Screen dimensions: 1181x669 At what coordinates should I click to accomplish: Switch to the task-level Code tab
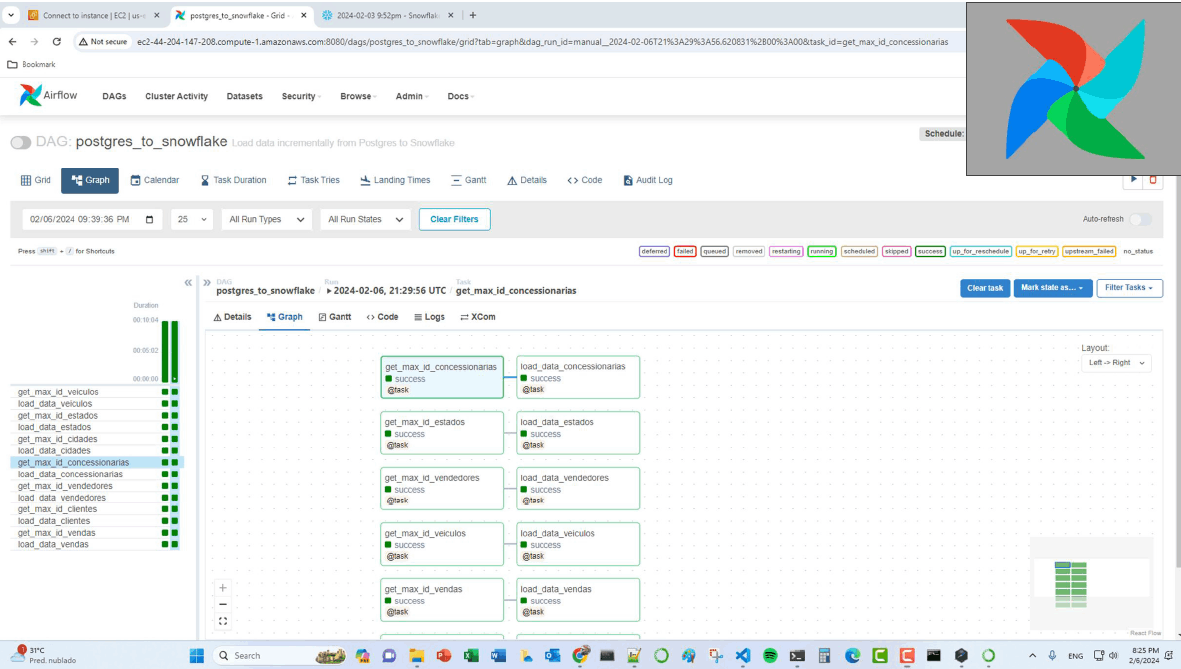(382, 317)
